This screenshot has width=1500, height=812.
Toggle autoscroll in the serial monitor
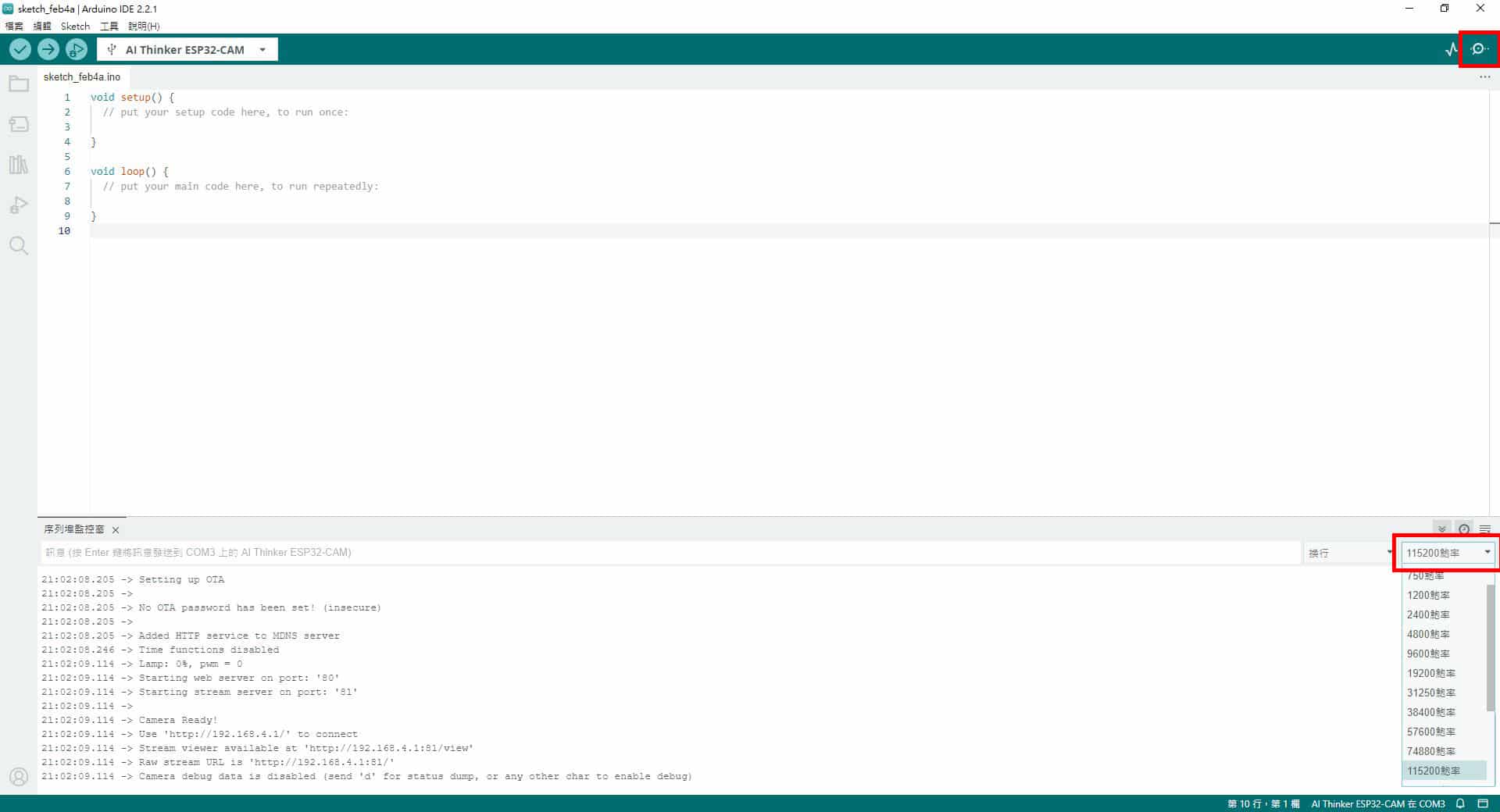[1441, 529]
